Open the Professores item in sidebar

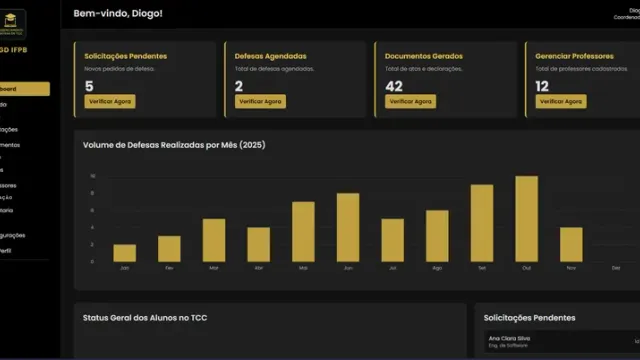pos(8,185)
